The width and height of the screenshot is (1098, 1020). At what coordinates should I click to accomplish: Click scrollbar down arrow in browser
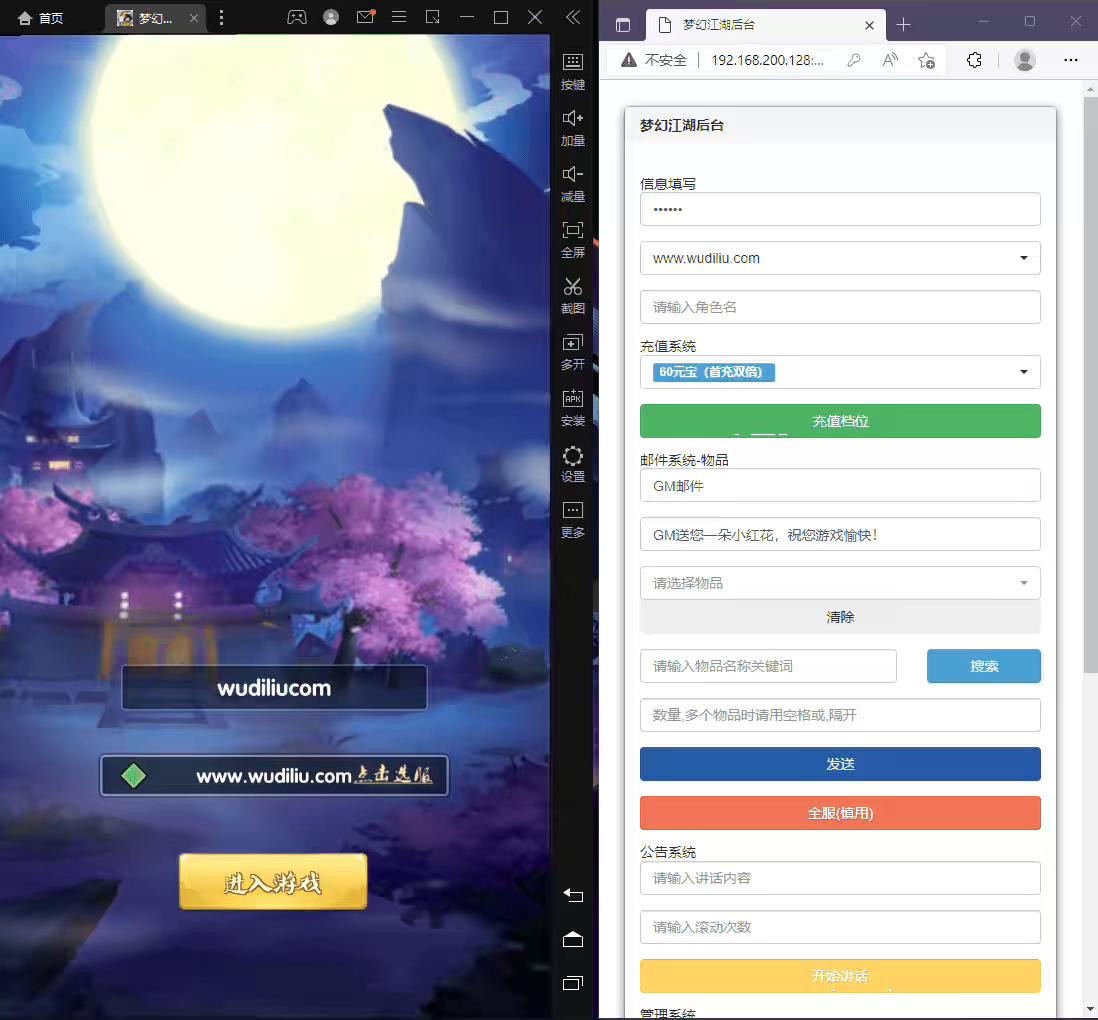[x=1090, y=1009]
